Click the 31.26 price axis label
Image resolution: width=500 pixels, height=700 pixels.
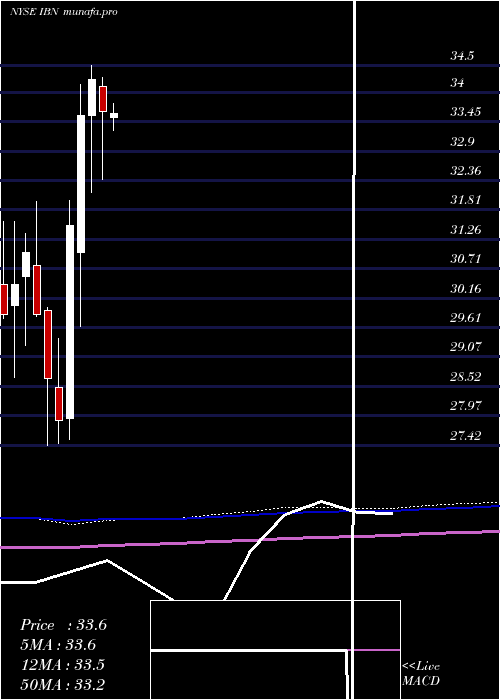[x=465, y=230]
